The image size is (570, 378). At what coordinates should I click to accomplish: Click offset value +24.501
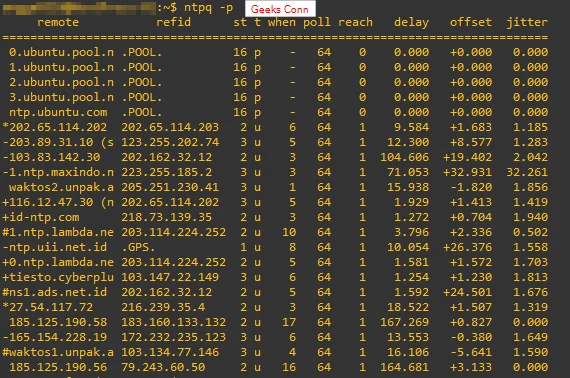tap(467, 292)
